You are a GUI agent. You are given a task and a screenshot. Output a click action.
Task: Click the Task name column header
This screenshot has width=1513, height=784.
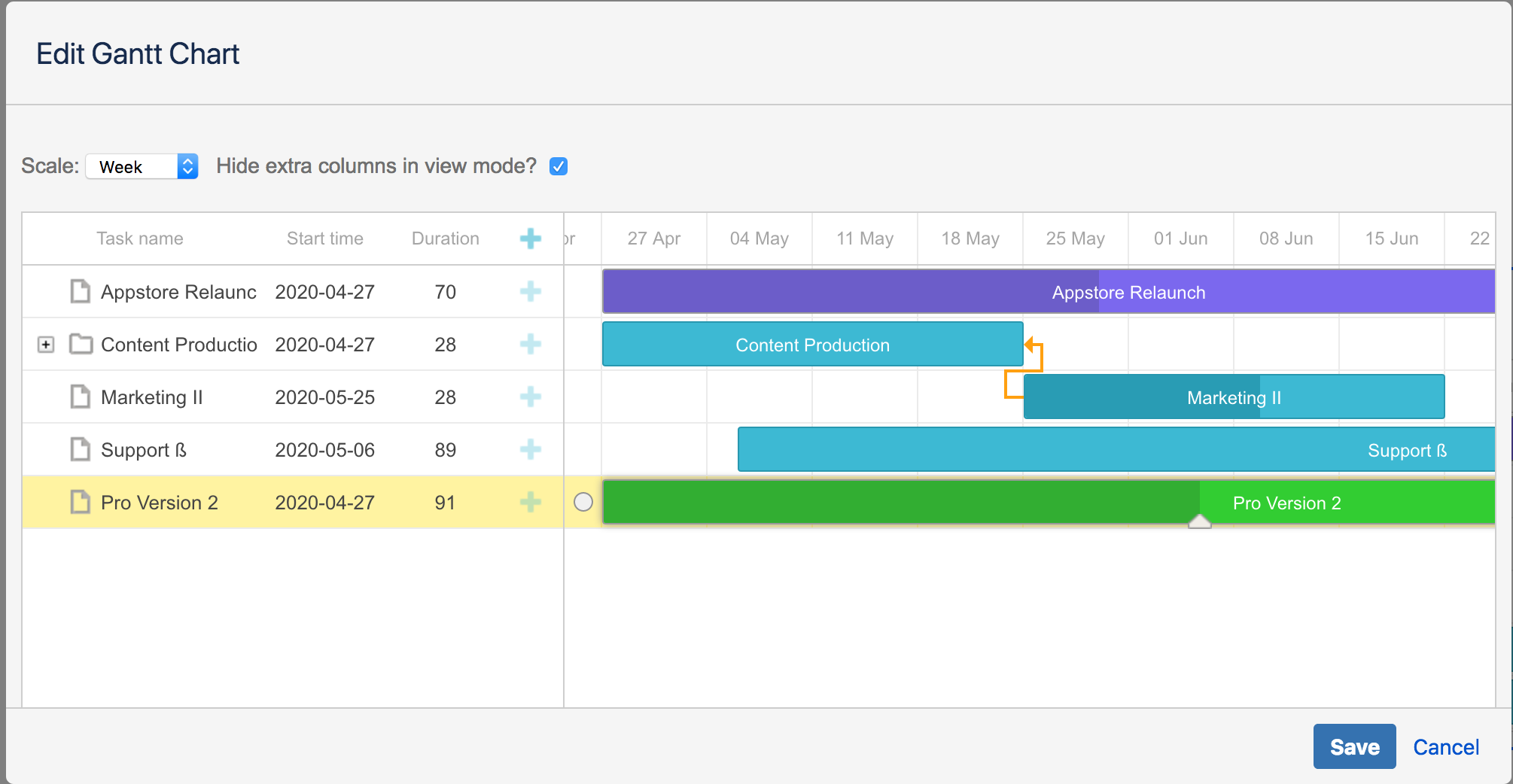140,239
